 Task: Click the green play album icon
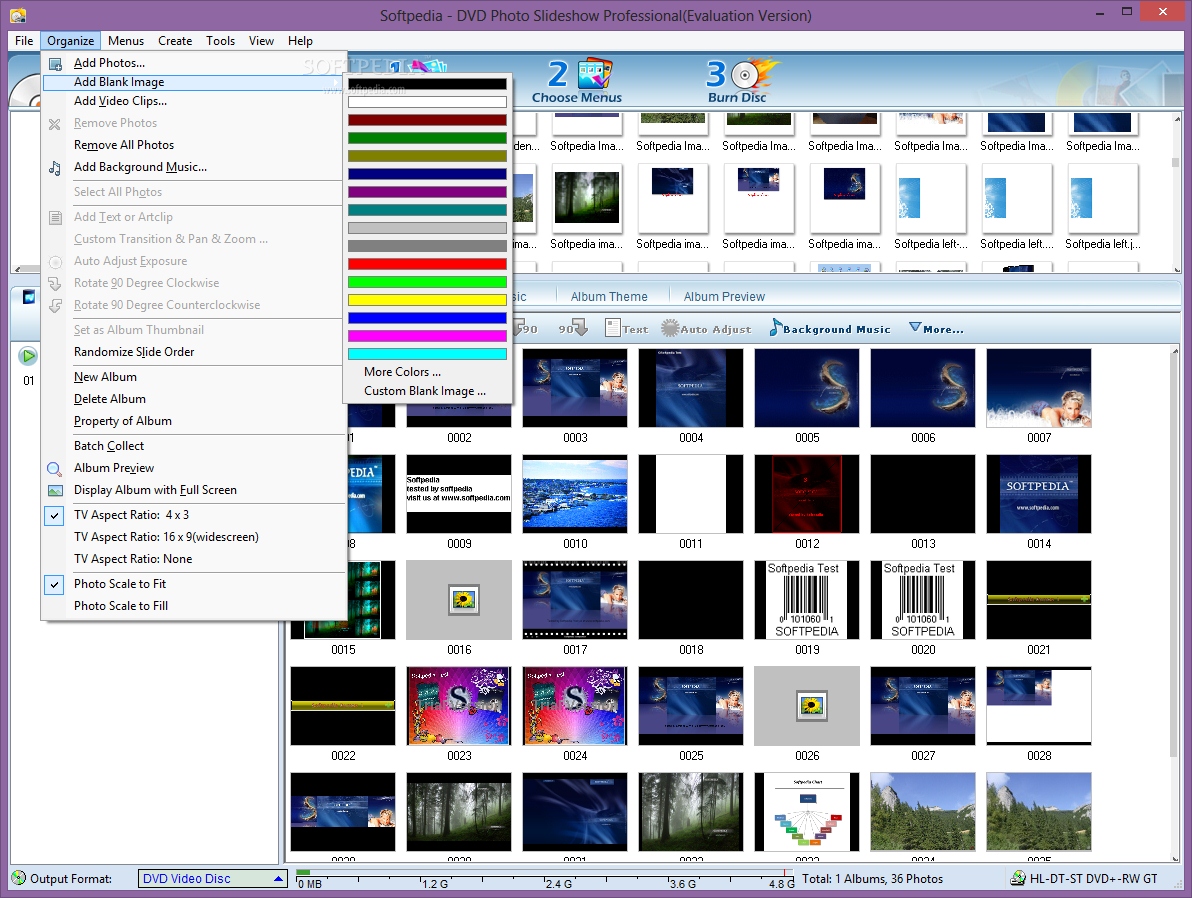(x=27, y=355)
